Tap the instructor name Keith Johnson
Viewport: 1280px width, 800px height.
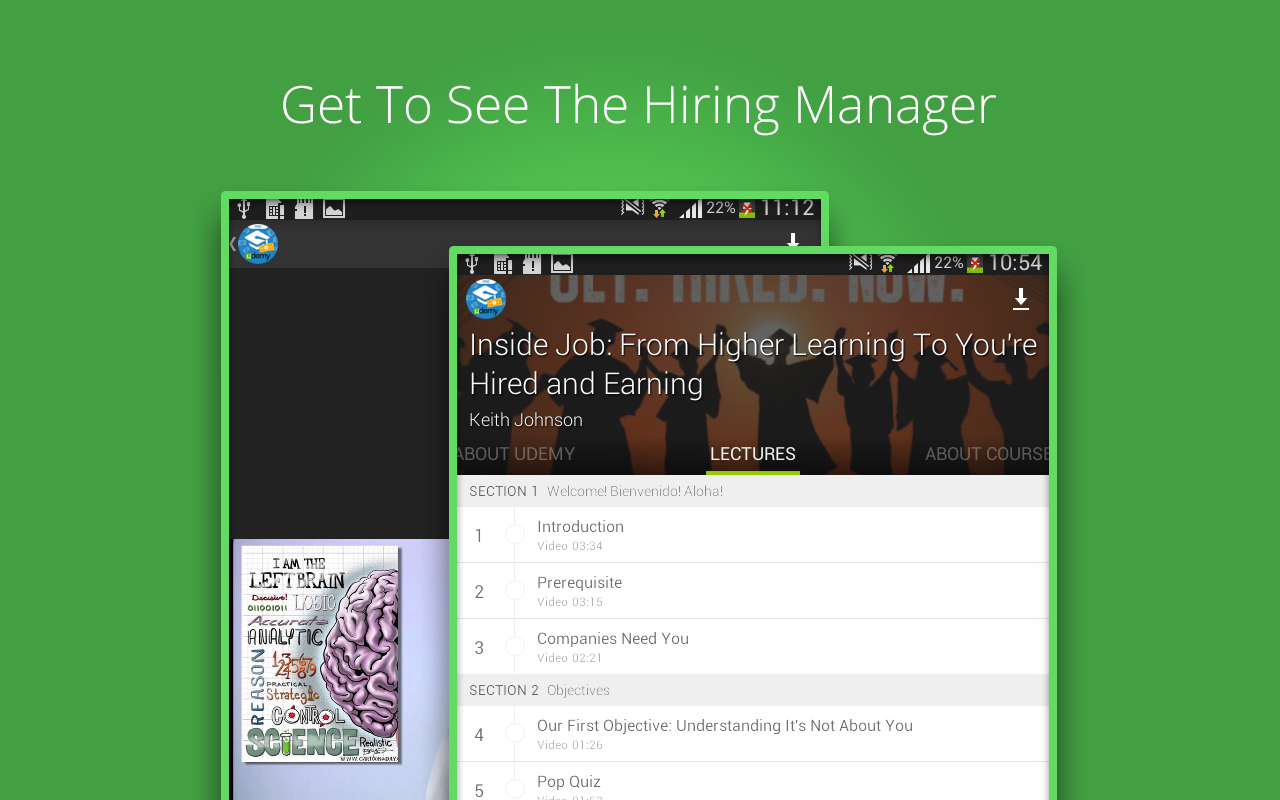pyautogui.click(x=526, y=420)
